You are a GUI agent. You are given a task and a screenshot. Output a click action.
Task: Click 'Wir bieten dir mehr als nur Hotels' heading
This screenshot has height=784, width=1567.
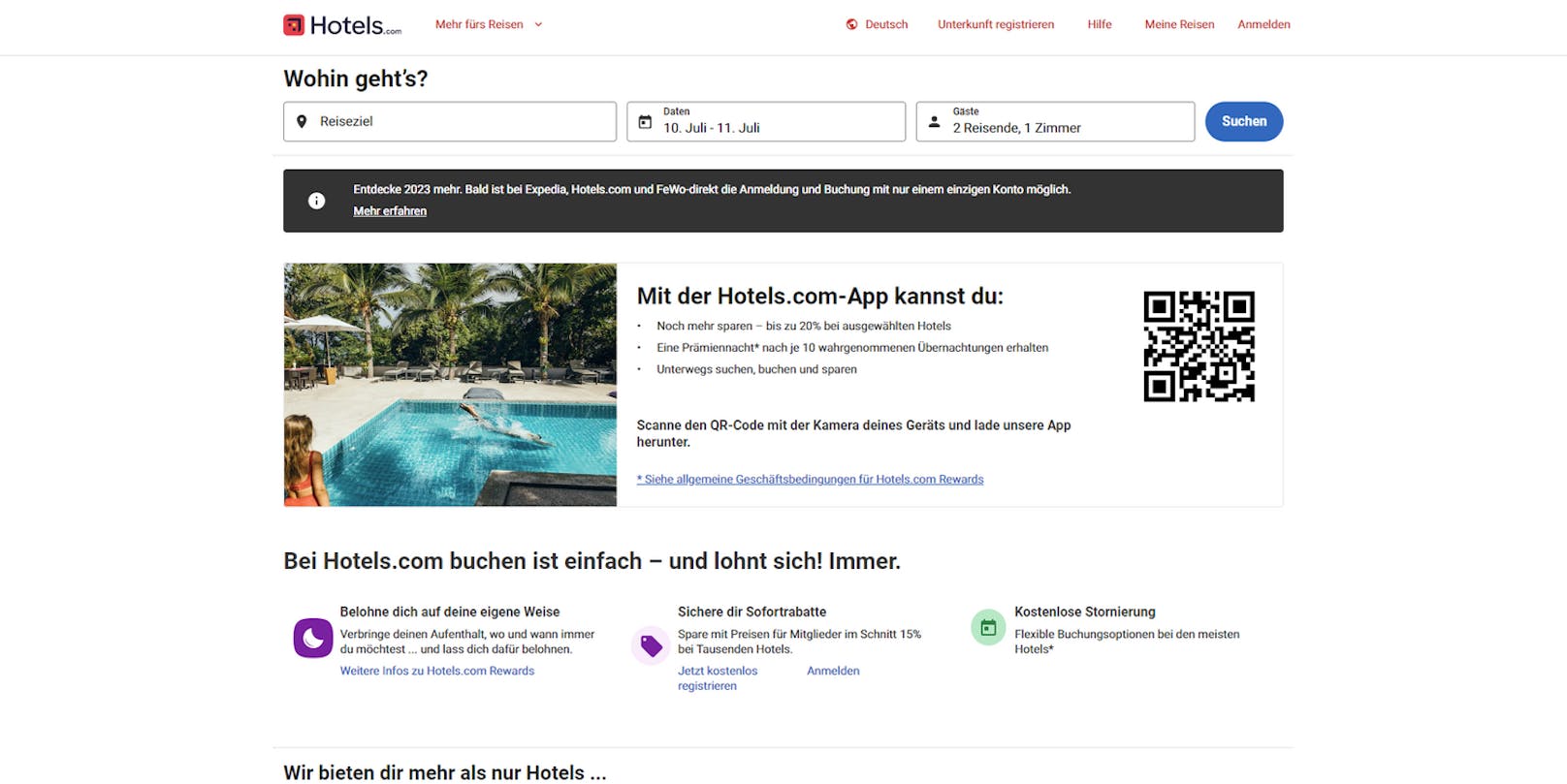click(x=445, y=772)
